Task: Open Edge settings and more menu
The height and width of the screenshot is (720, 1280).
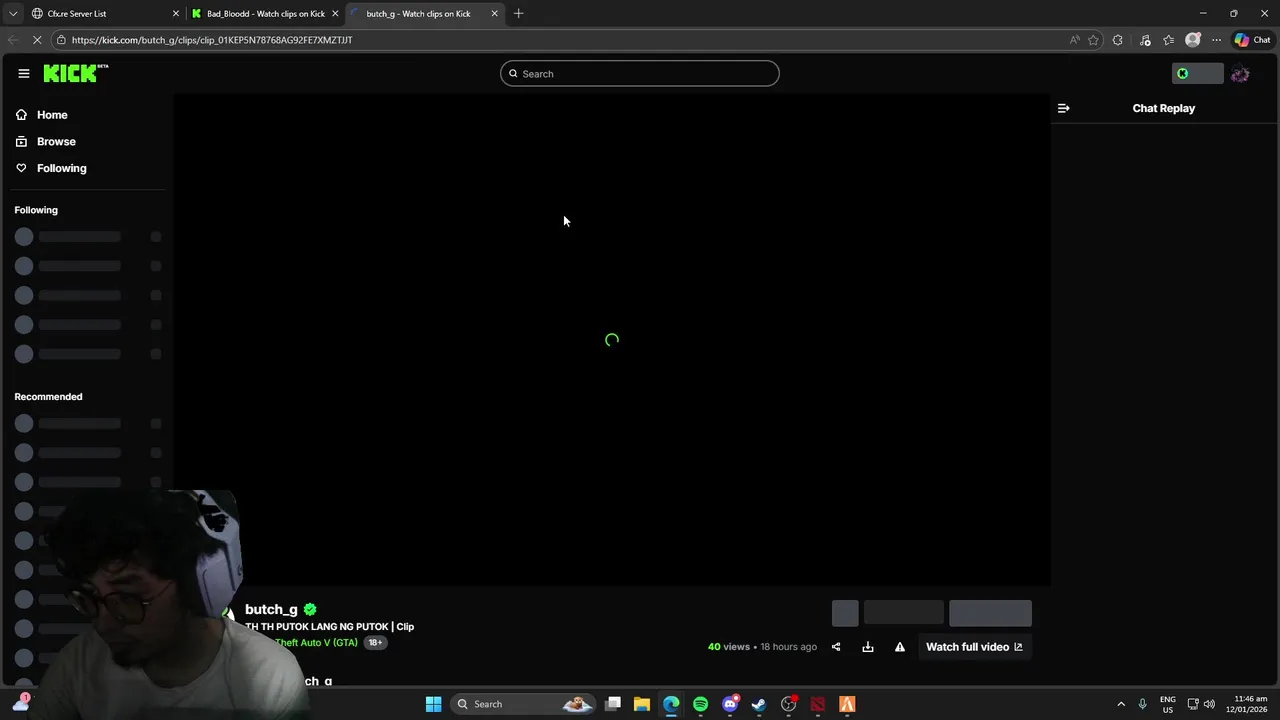Action: pos(1216,40)
